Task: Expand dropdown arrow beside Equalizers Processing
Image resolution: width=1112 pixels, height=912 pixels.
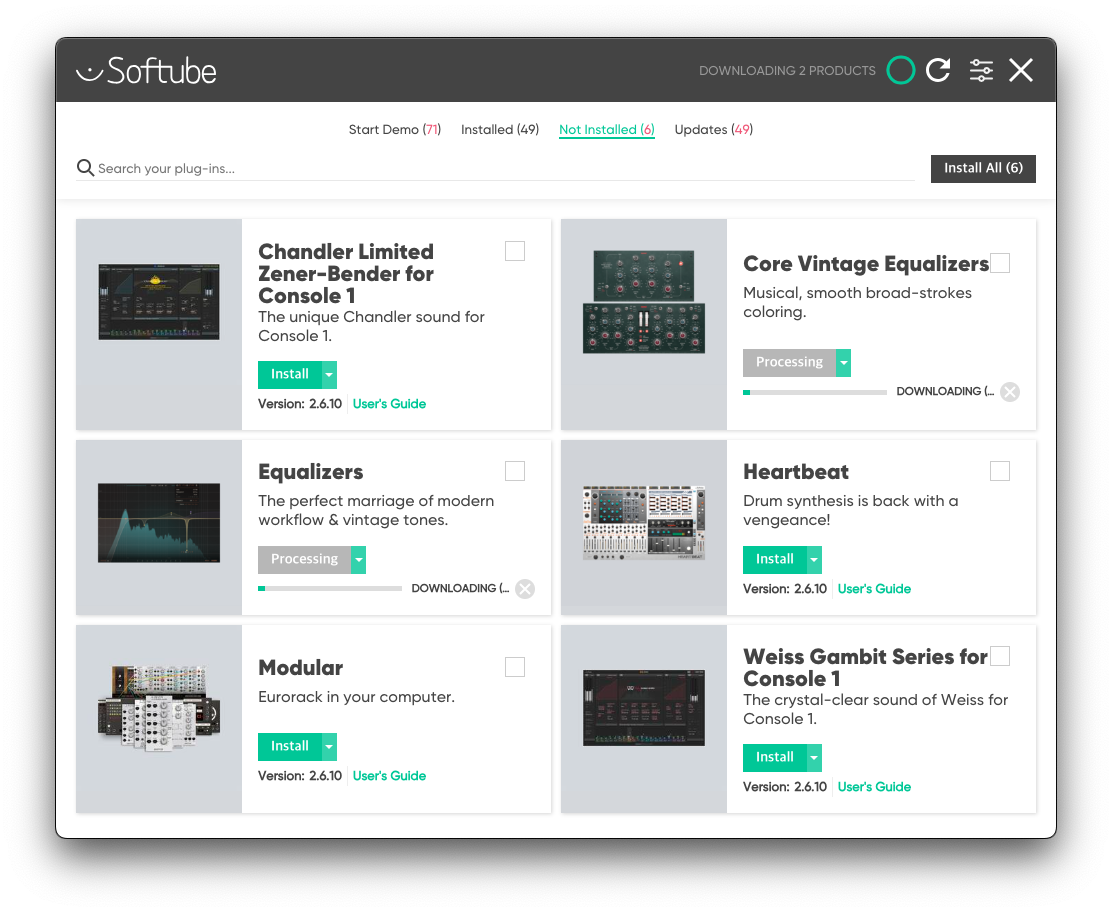Action: [x=358, y=560]
